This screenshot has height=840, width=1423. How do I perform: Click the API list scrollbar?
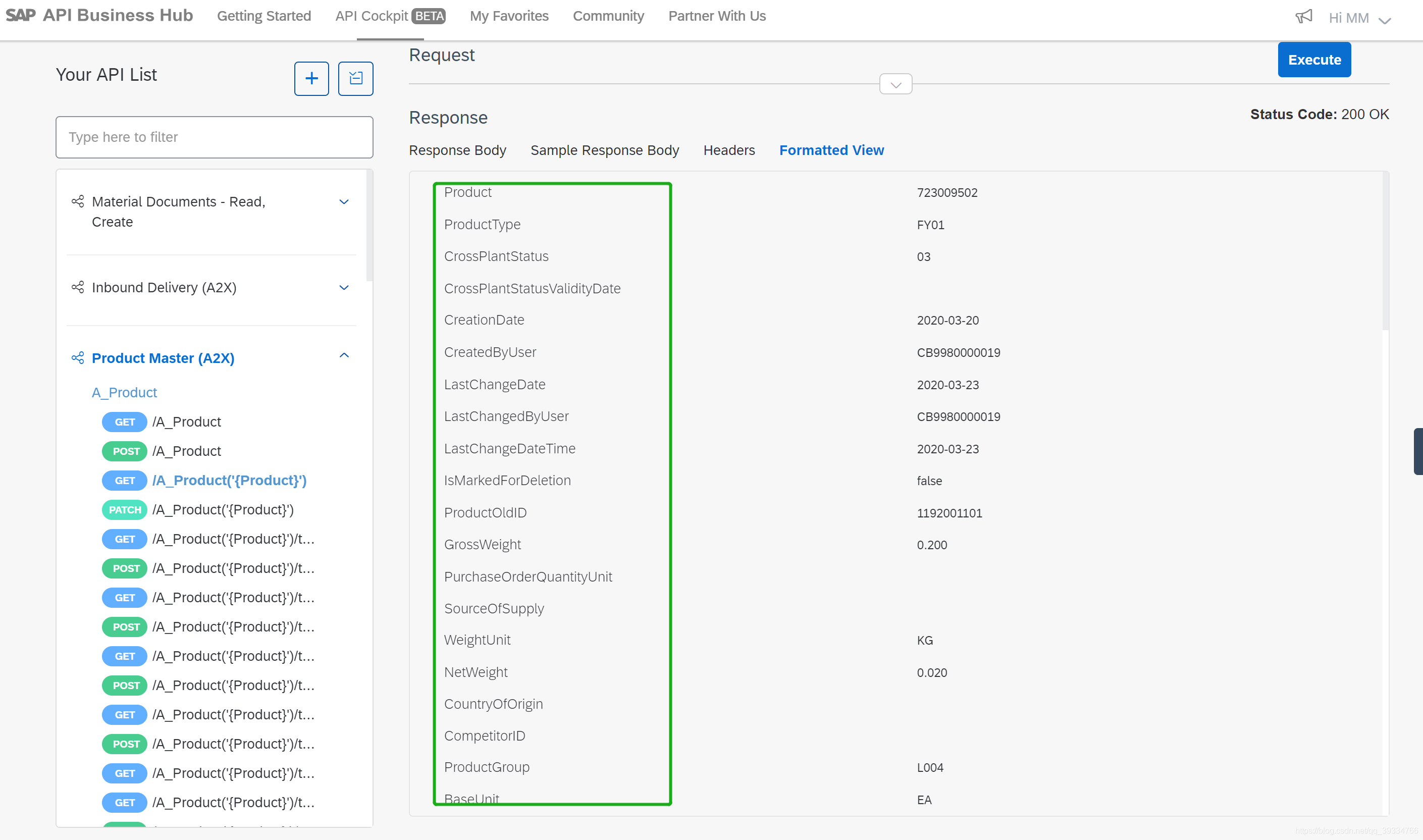click(369, 225)
